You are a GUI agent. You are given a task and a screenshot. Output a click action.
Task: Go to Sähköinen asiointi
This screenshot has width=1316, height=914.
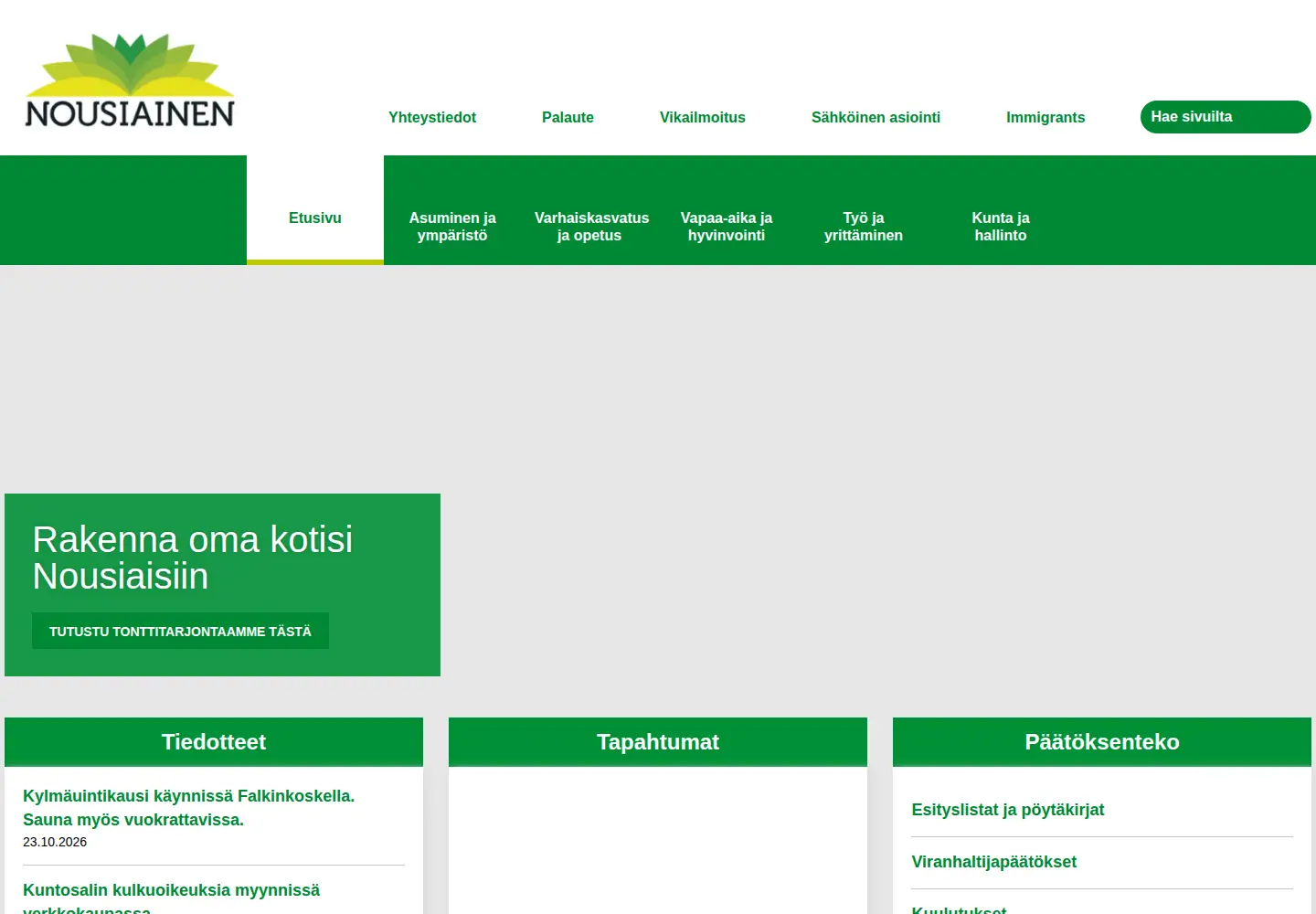(876, 117)
